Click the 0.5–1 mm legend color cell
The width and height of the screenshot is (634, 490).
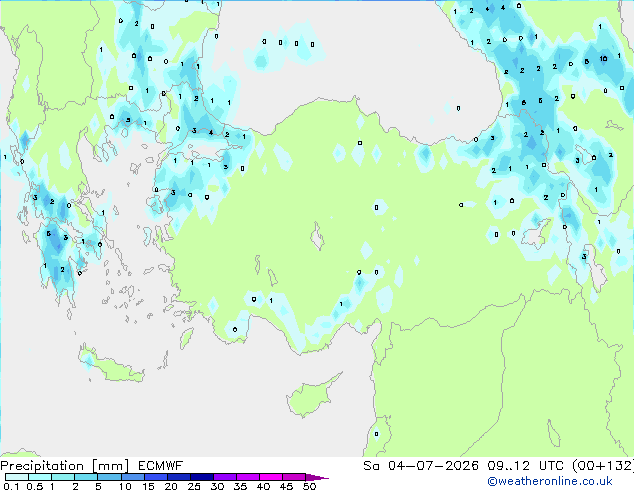point(40,477)
